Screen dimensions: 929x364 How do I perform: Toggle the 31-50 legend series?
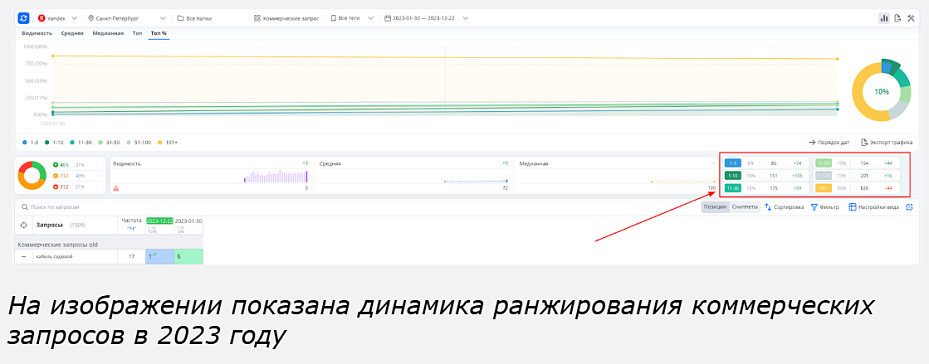108,142
